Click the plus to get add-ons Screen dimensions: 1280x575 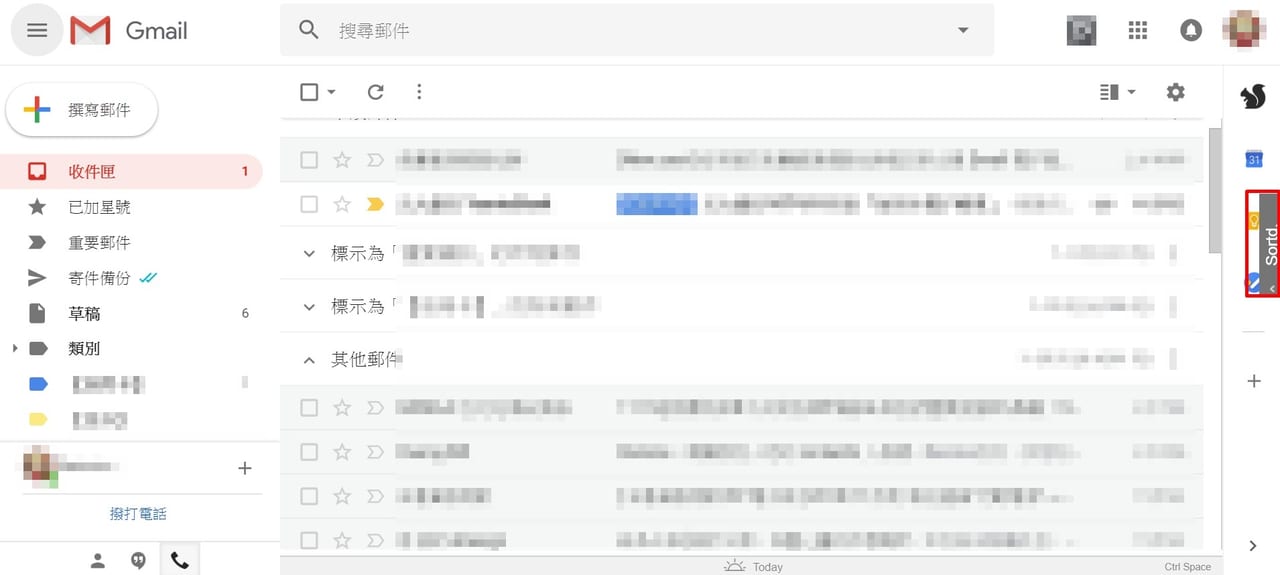click(1254, 381)
